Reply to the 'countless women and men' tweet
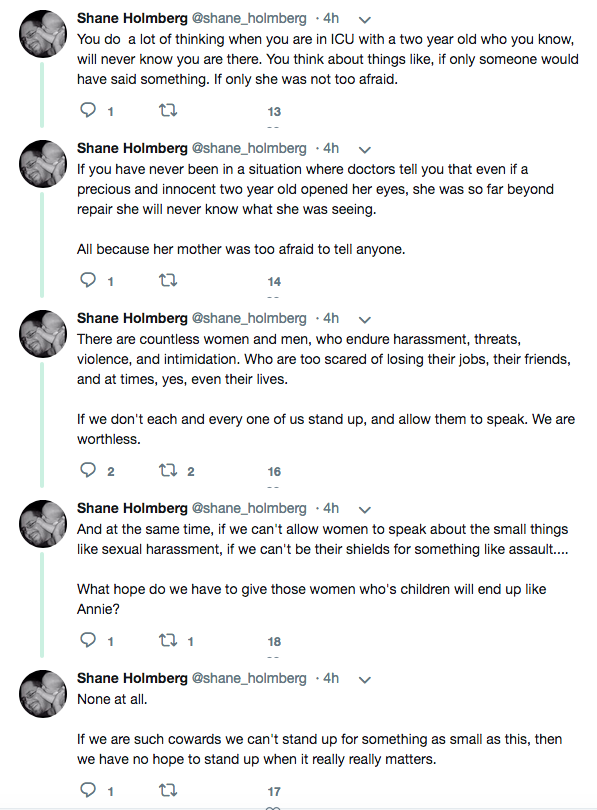Viewport: 597px width, 810px height. click(88, 470)
